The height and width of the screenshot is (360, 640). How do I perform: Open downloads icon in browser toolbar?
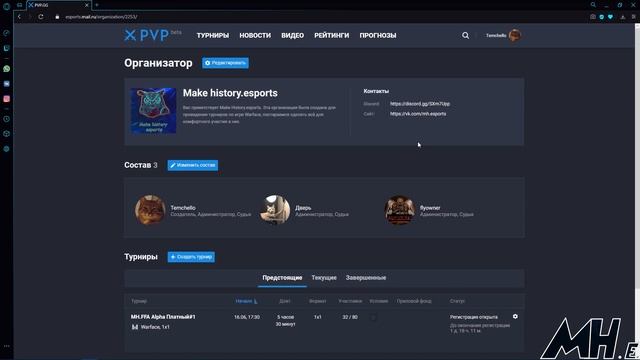623,17
